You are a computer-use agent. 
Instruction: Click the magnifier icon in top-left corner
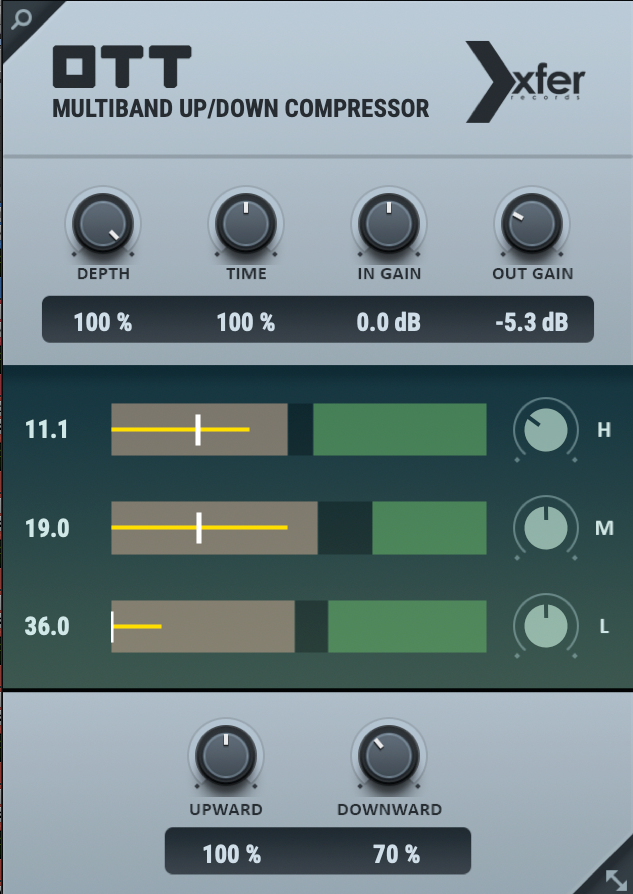(x=20, y=18)
